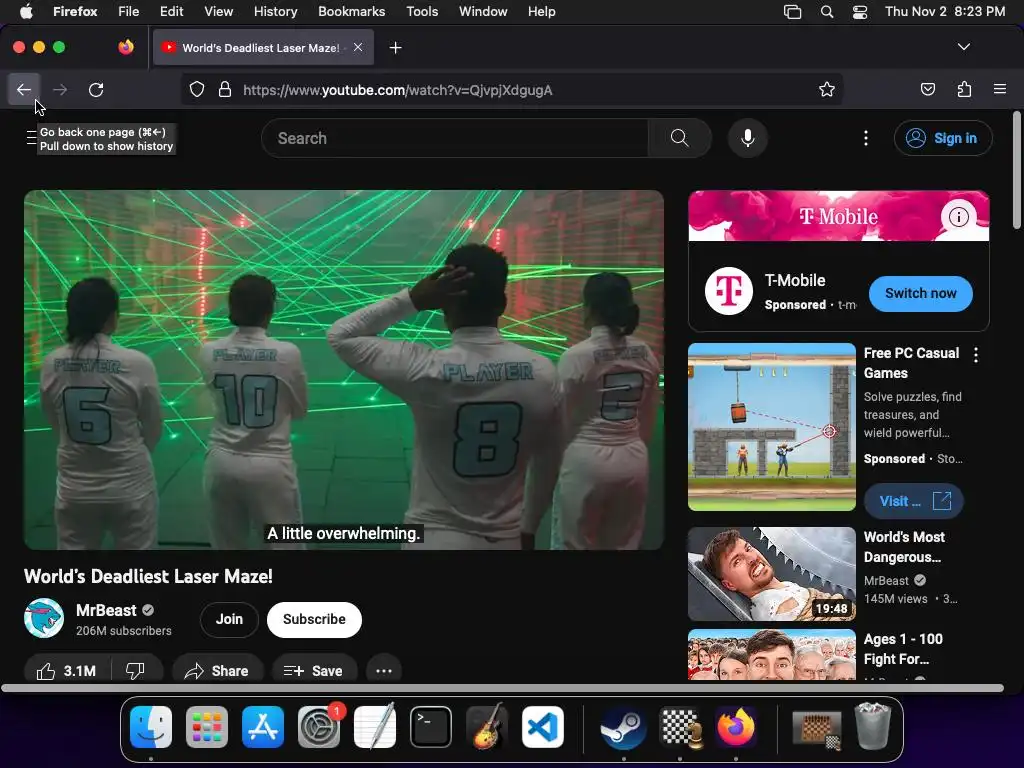Open the View menu
Image resolution: width=1024 pixels, height=768 pixels.
coord(218,11)
